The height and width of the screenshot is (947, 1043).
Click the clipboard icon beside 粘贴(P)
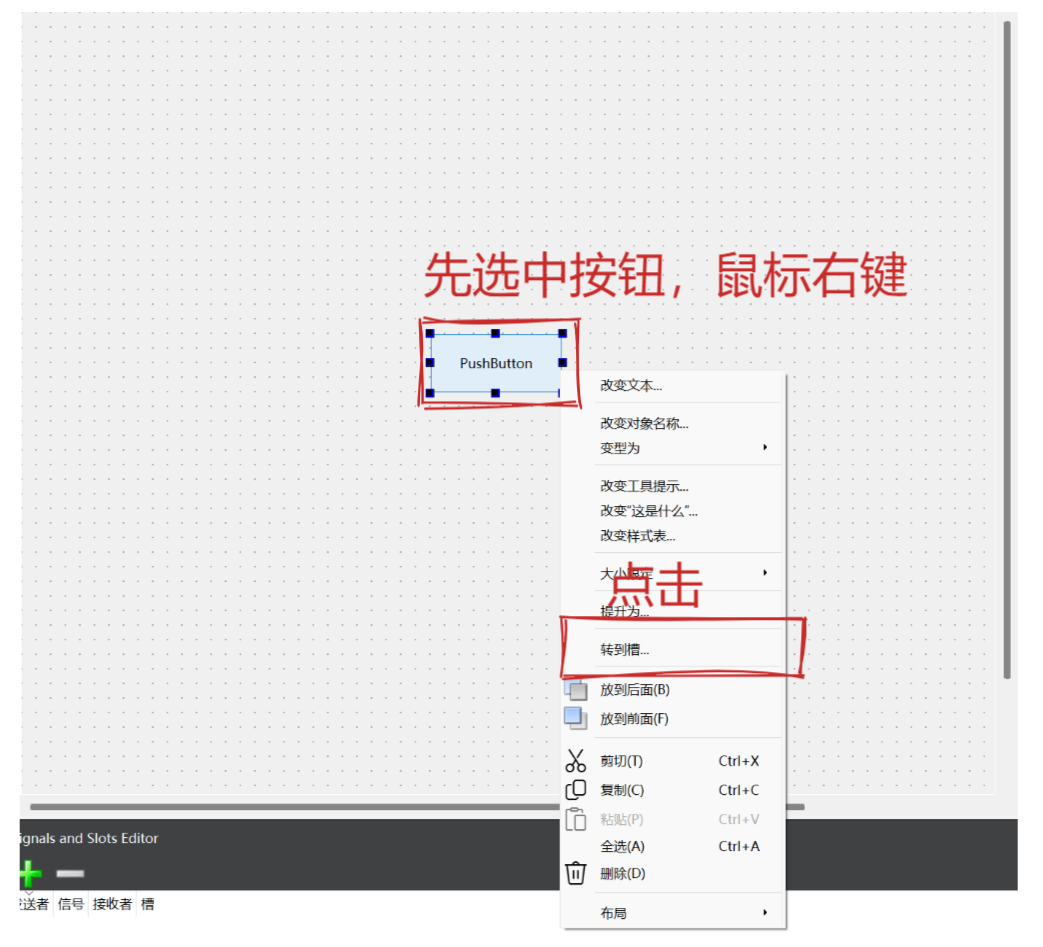(575, 819)
